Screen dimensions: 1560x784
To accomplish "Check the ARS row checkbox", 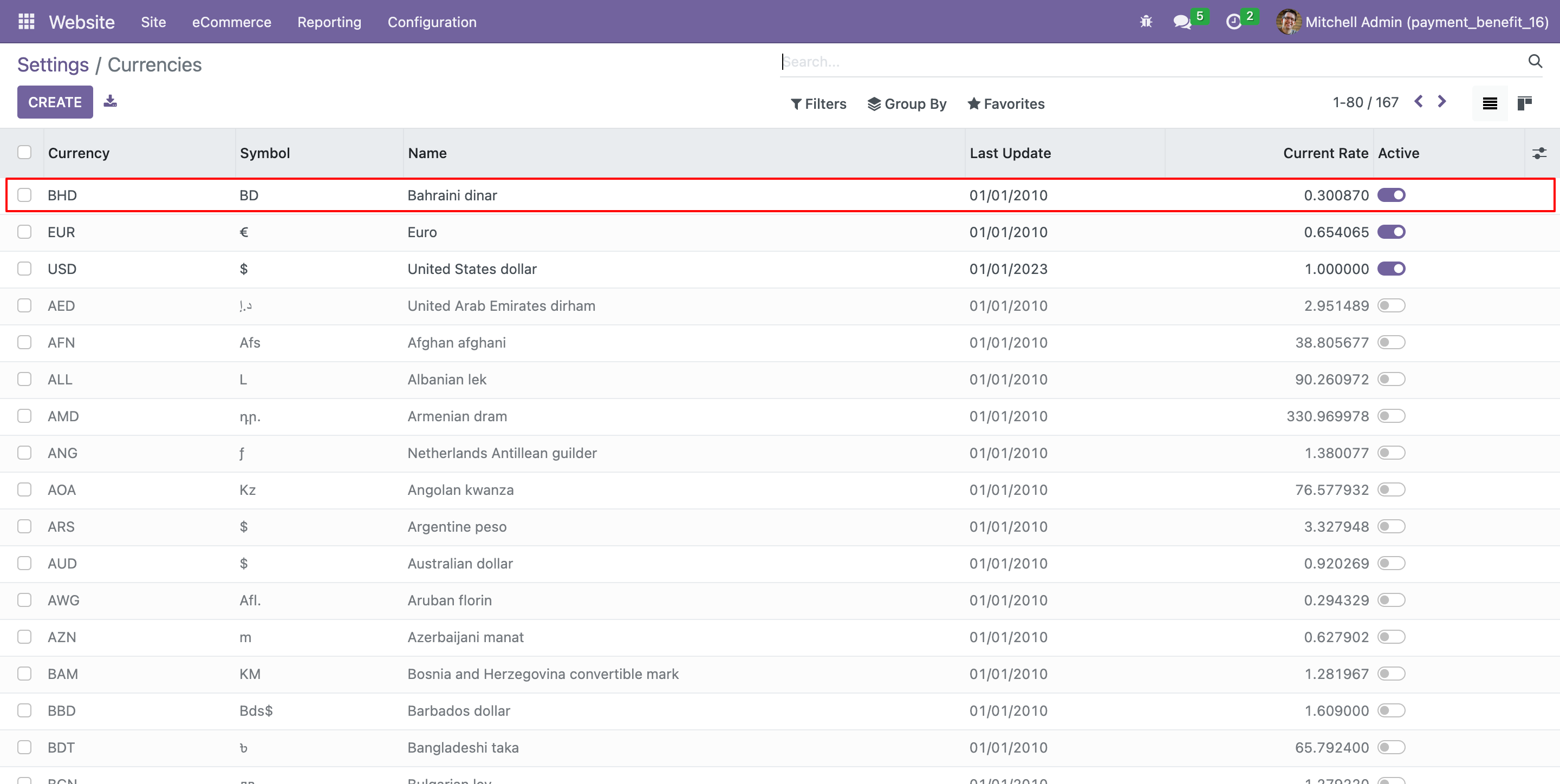I will point(24,527).
